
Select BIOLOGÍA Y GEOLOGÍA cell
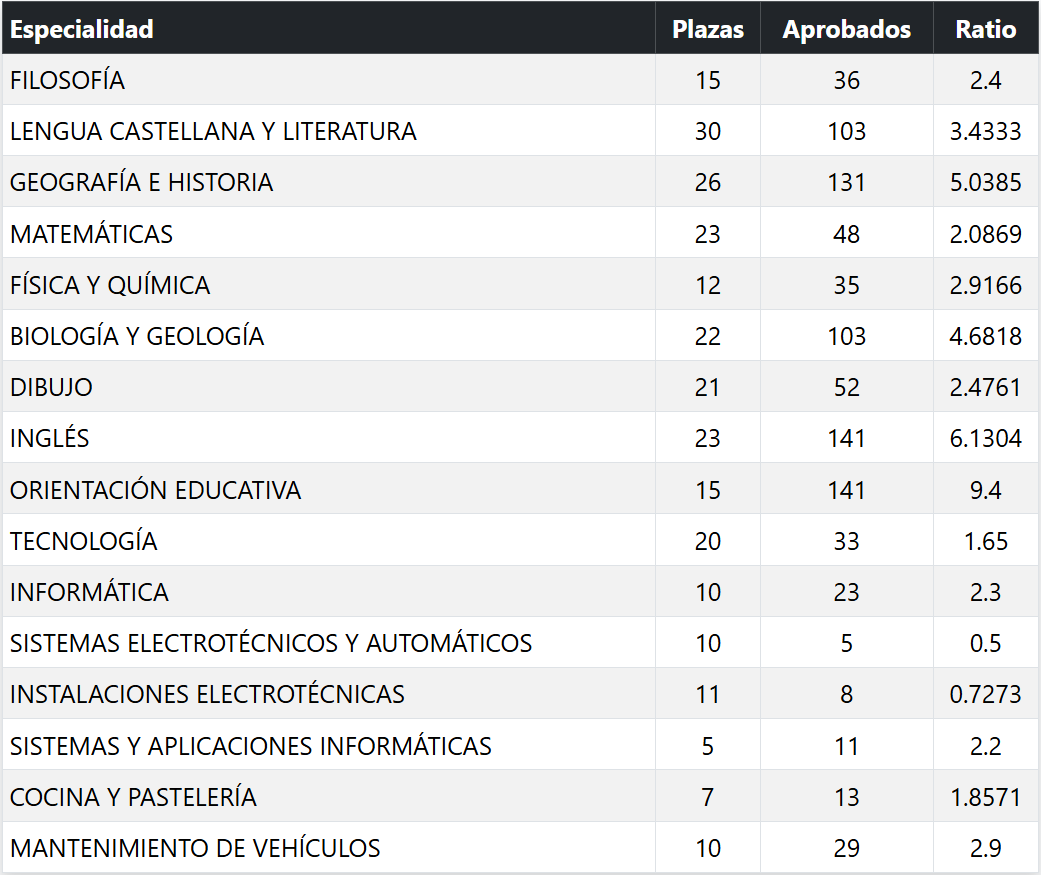[x=137, y=336]
